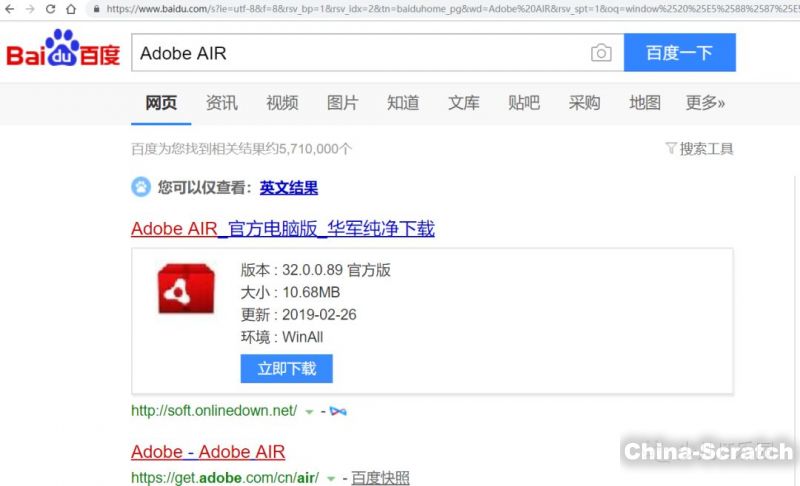
Task: Open the 搜索工具 filter
Action: pyautogui.click(x=699, y=149)
